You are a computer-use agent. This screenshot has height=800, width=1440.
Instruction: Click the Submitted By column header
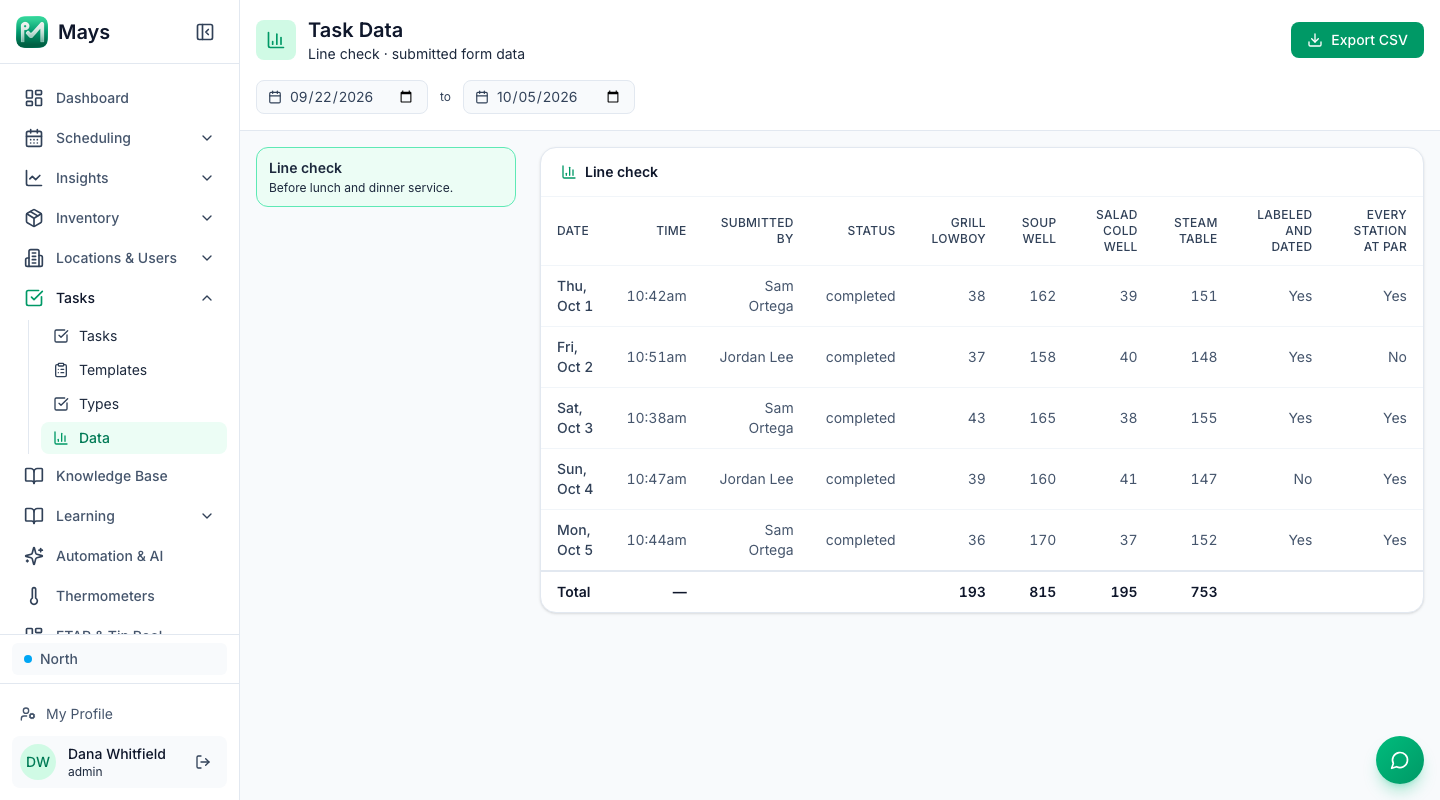(x=757, y=231)
